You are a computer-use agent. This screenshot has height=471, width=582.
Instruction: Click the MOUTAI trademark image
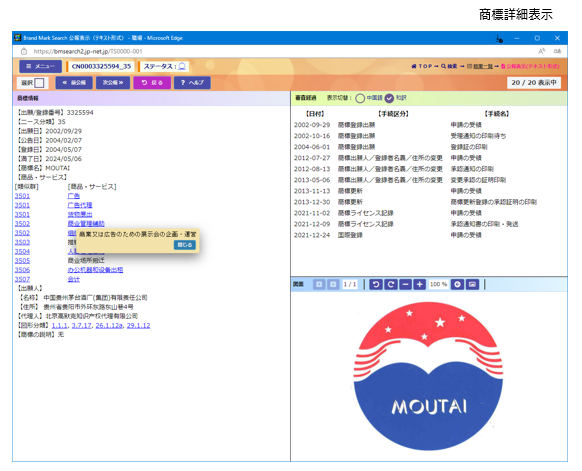(428, 376)
